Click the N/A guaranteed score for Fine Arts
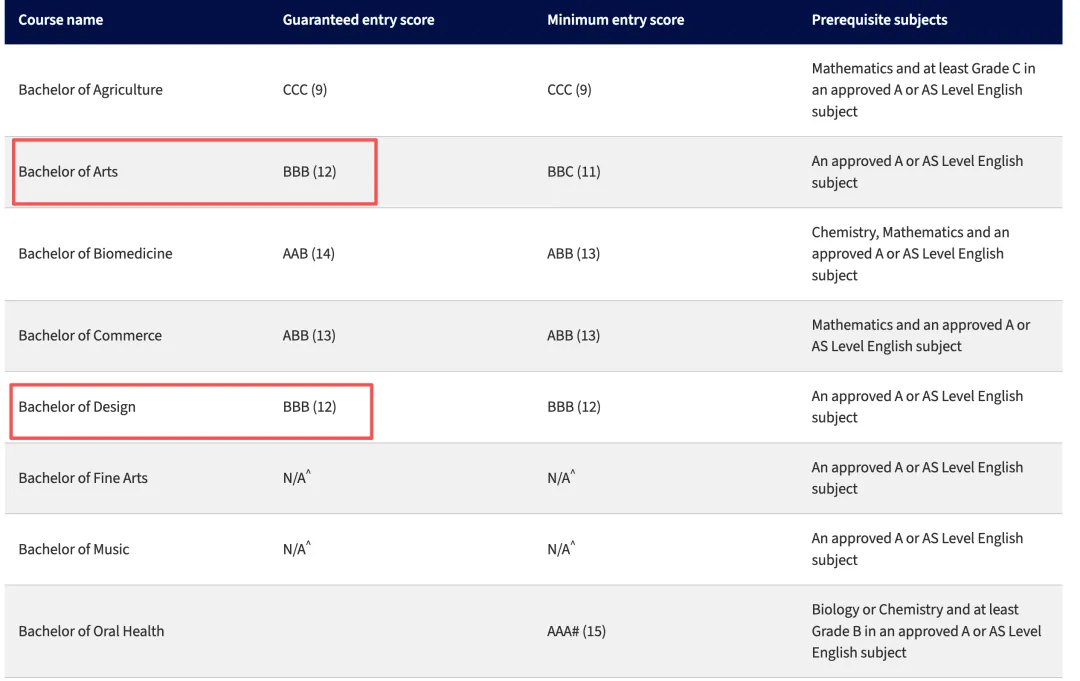 pos(296,477)
